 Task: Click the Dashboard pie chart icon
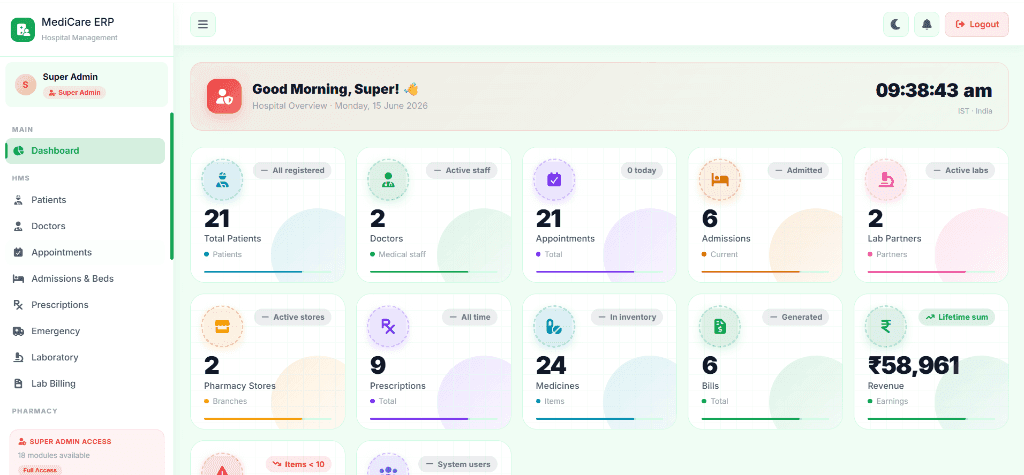point(18,151)
